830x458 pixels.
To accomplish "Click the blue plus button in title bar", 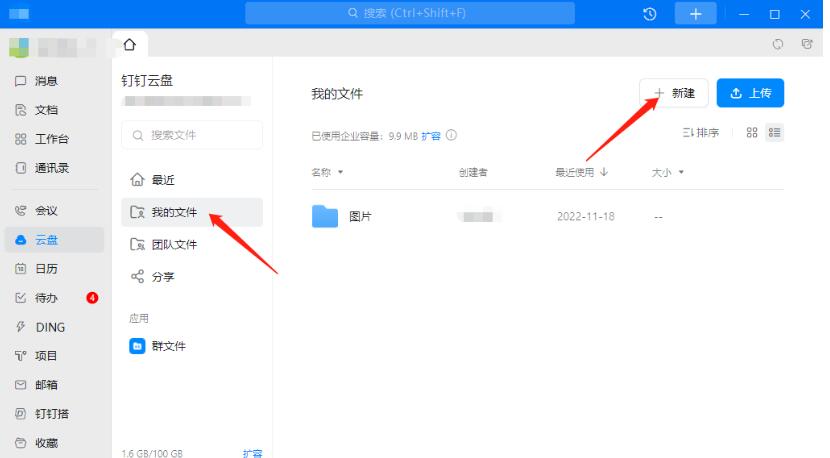I will [696, 14].
